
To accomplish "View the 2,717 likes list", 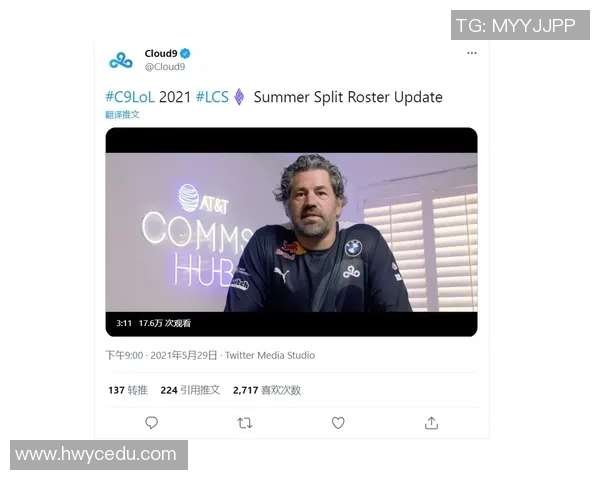I will click(x=267, y=390).
